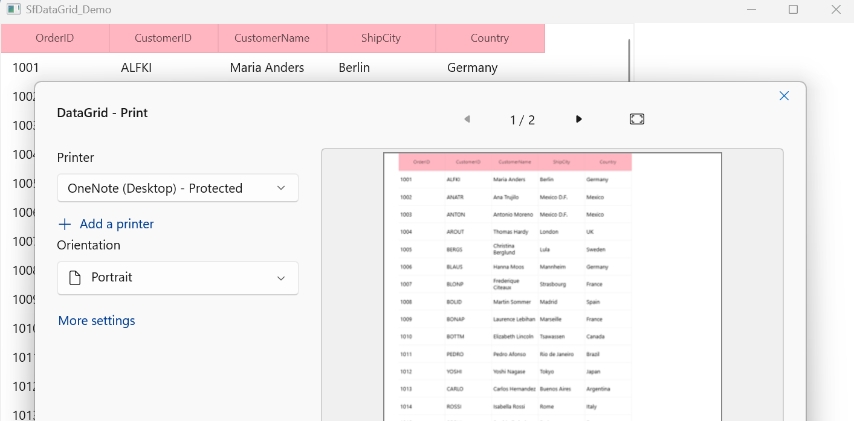The height and width of the screenshot is (421, 854).
Task: Open the Printer dropdown showing OneNote (Desktop)
Action: (178, 188)
